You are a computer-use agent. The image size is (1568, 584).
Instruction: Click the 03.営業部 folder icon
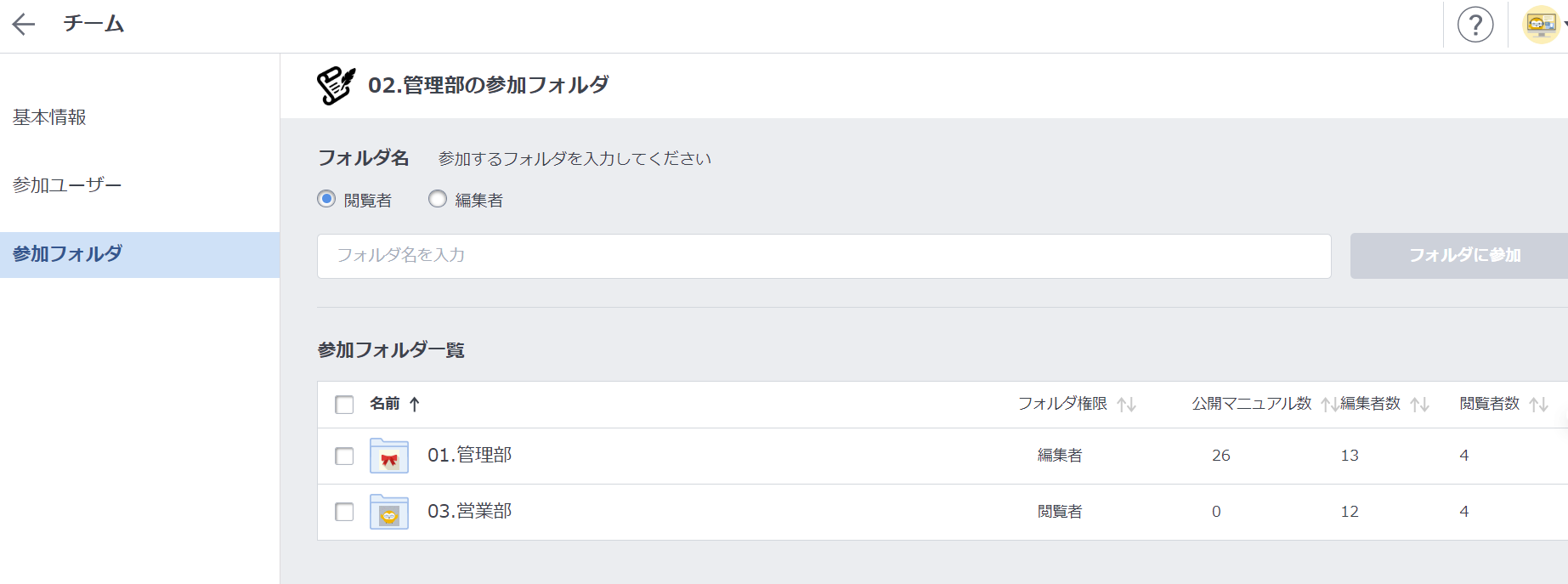pos(389,512)
